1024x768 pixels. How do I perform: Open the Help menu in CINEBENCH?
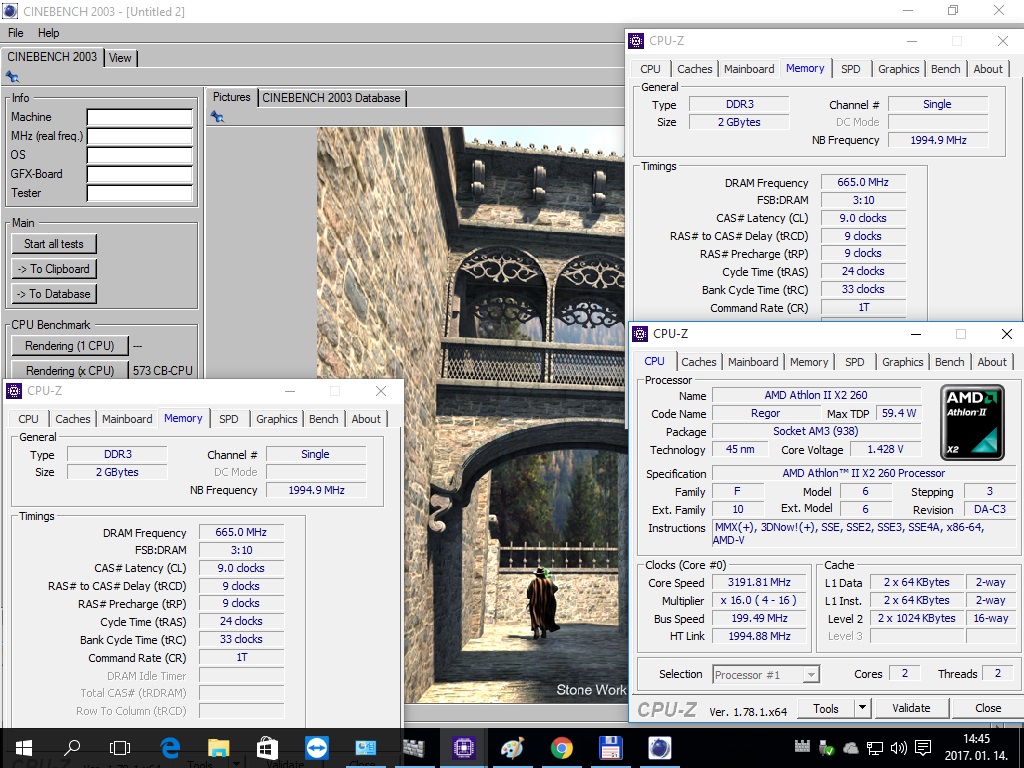(x=48, y=33)
